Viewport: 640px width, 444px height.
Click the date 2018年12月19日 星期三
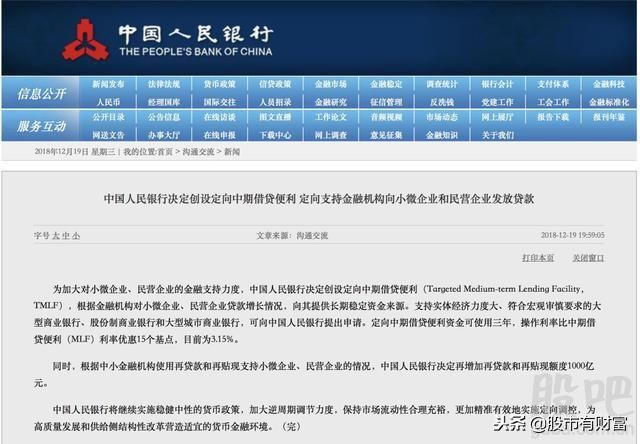click(x=75, y=152)
